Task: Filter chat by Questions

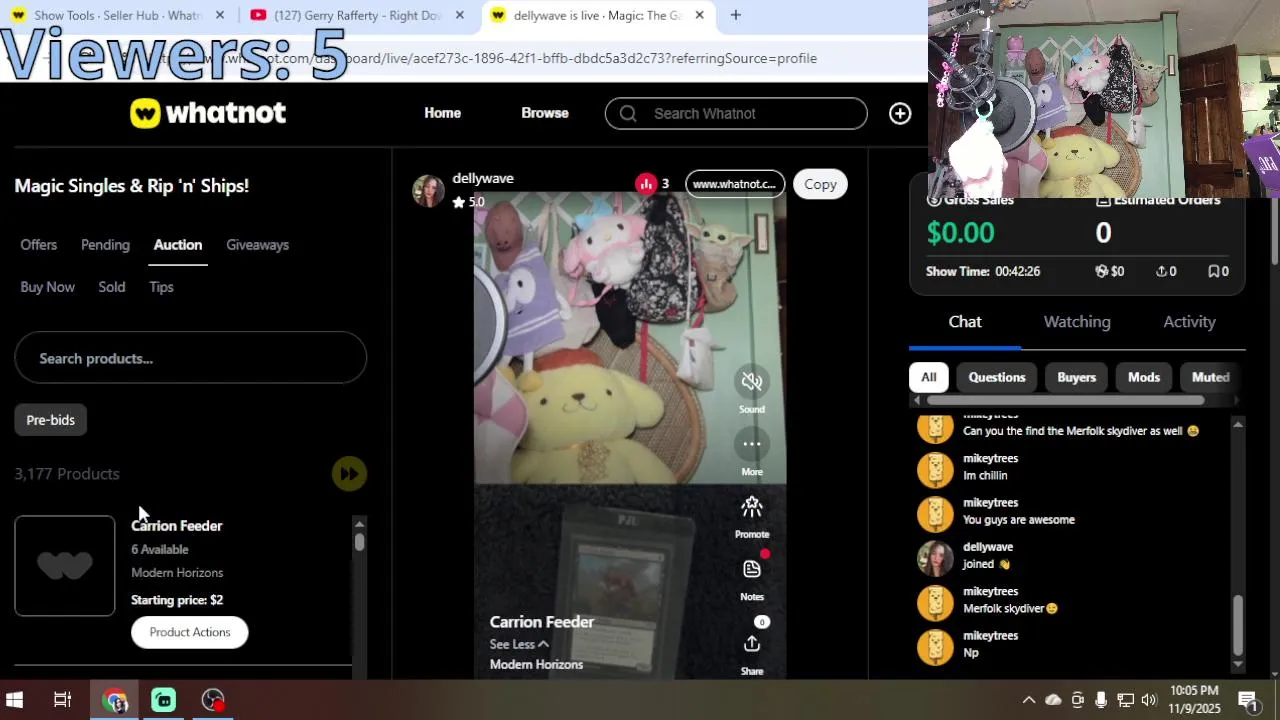Action: point(997,377)
